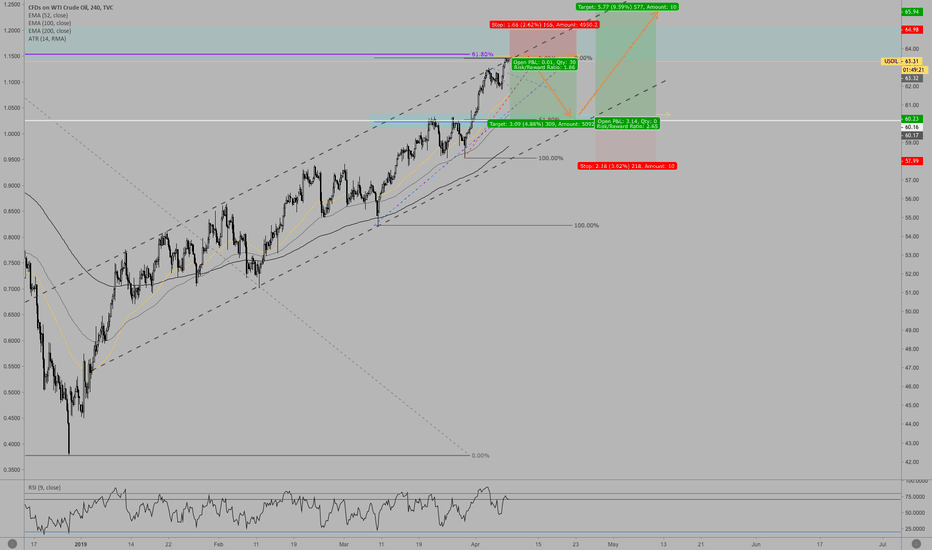Image resolution: width=932 pixels, height=550 pixels.
Task: Click the Jun label on the date axis
Action: pyautogui.click(x=756, y=544)
